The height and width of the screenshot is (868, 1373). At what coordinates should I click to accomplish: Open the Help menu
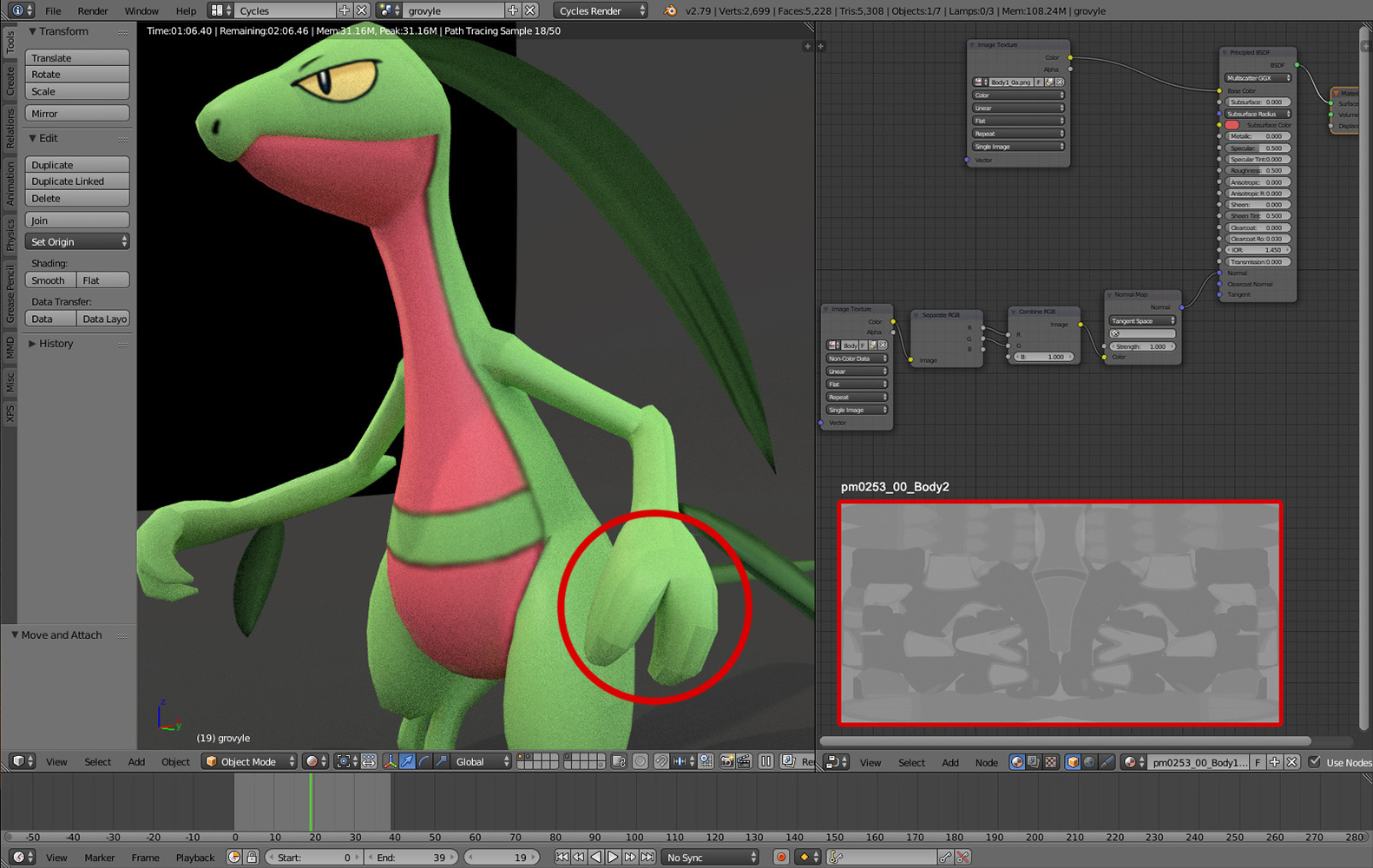tap(186, 10)
